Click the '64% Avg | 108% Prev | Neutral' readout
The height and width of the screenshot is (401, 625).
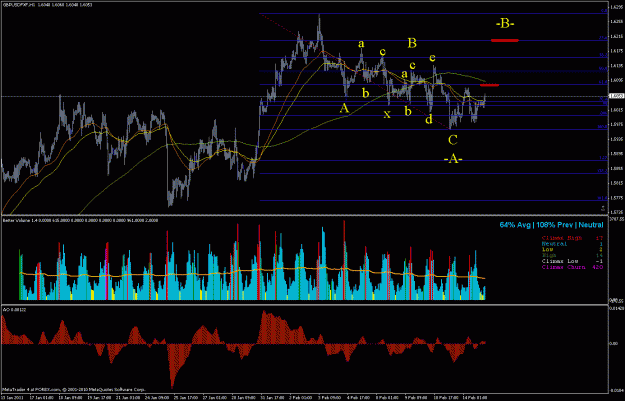551,225
